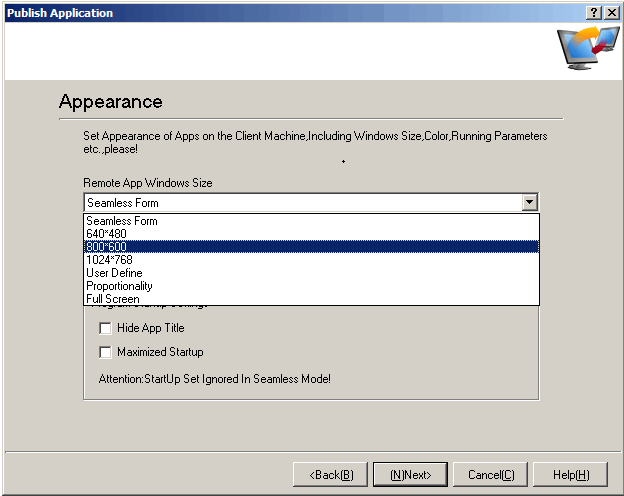Collapse the window size dropdown arrow

click(530, 202)
